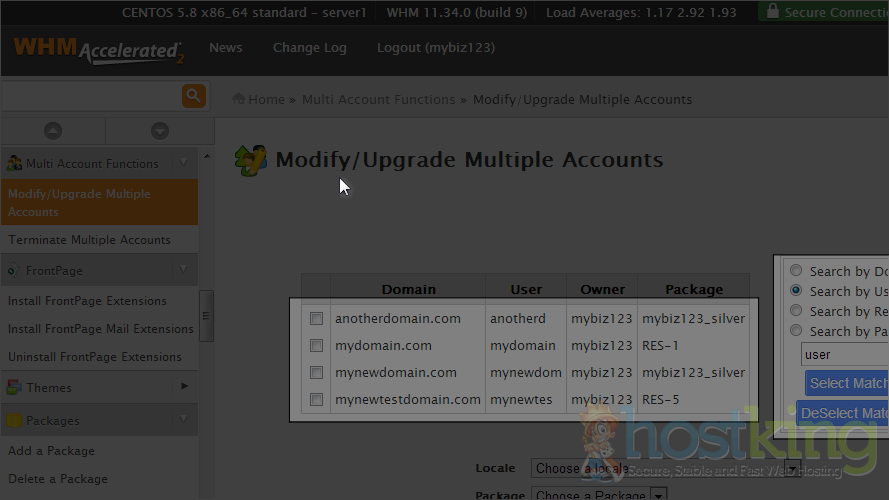Click the Themes section icon
Image resolution: width=889 pixels, height=500 pixels.
[14, 387]
